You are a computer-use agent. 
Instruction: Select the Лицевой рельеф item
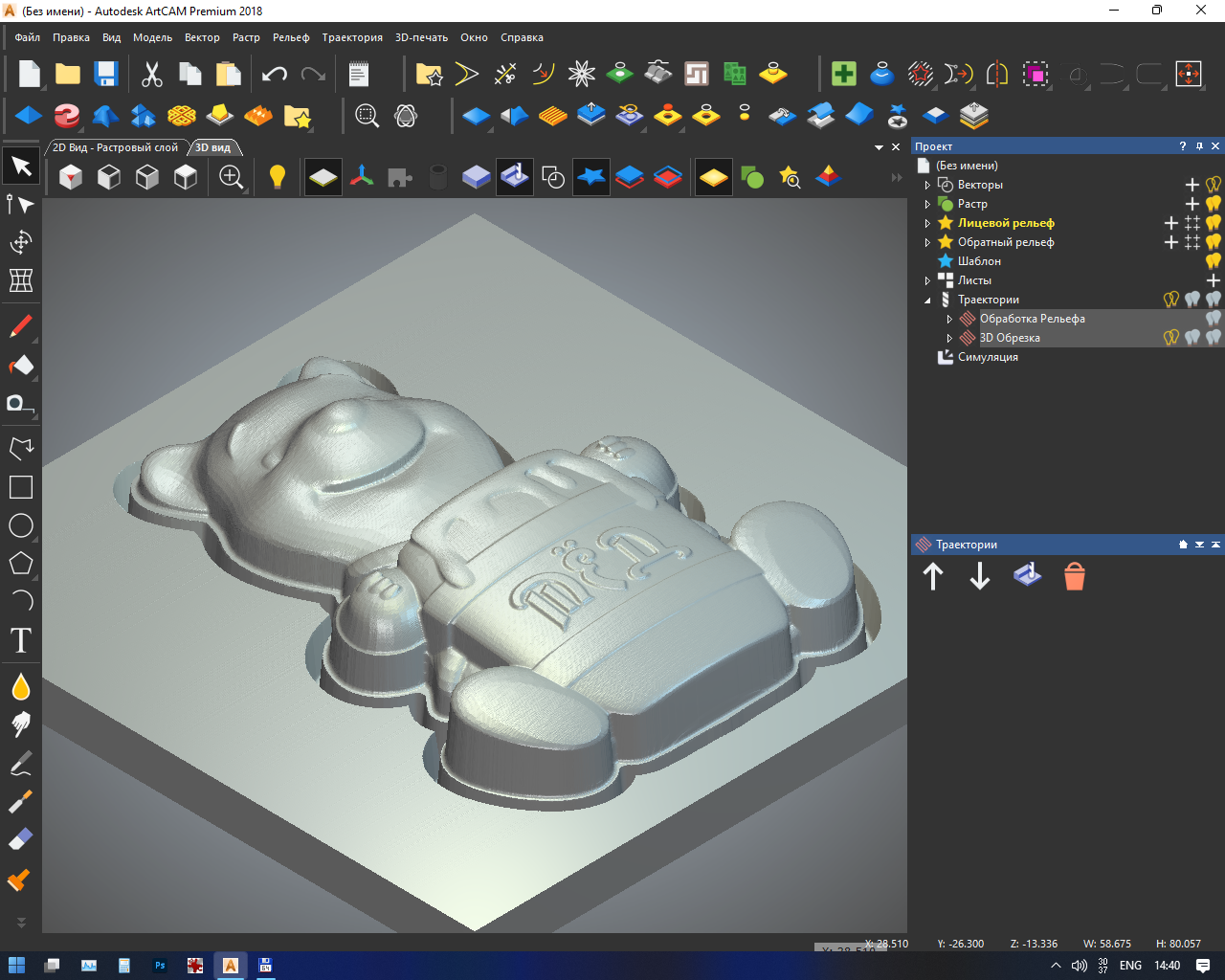point(1006,223)
